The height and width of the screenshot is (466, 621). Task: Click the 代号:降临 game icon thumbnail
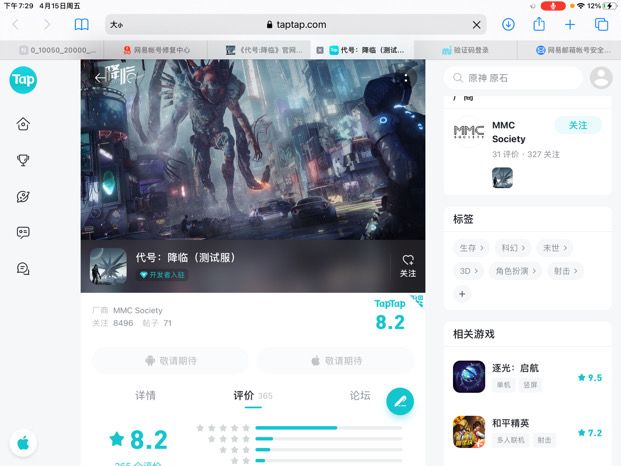tap(108, 266)
